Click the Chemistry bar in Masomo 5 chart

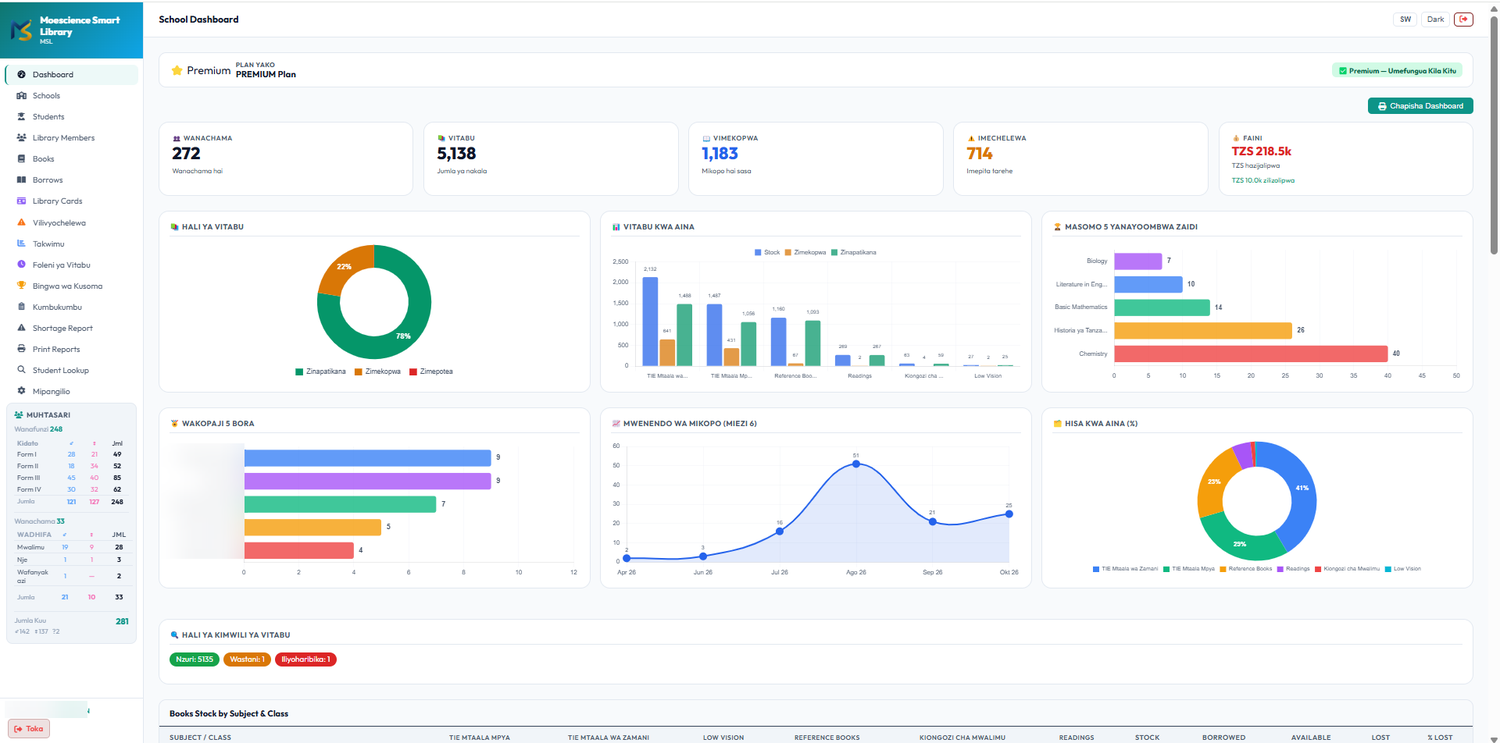(1251, 354)
